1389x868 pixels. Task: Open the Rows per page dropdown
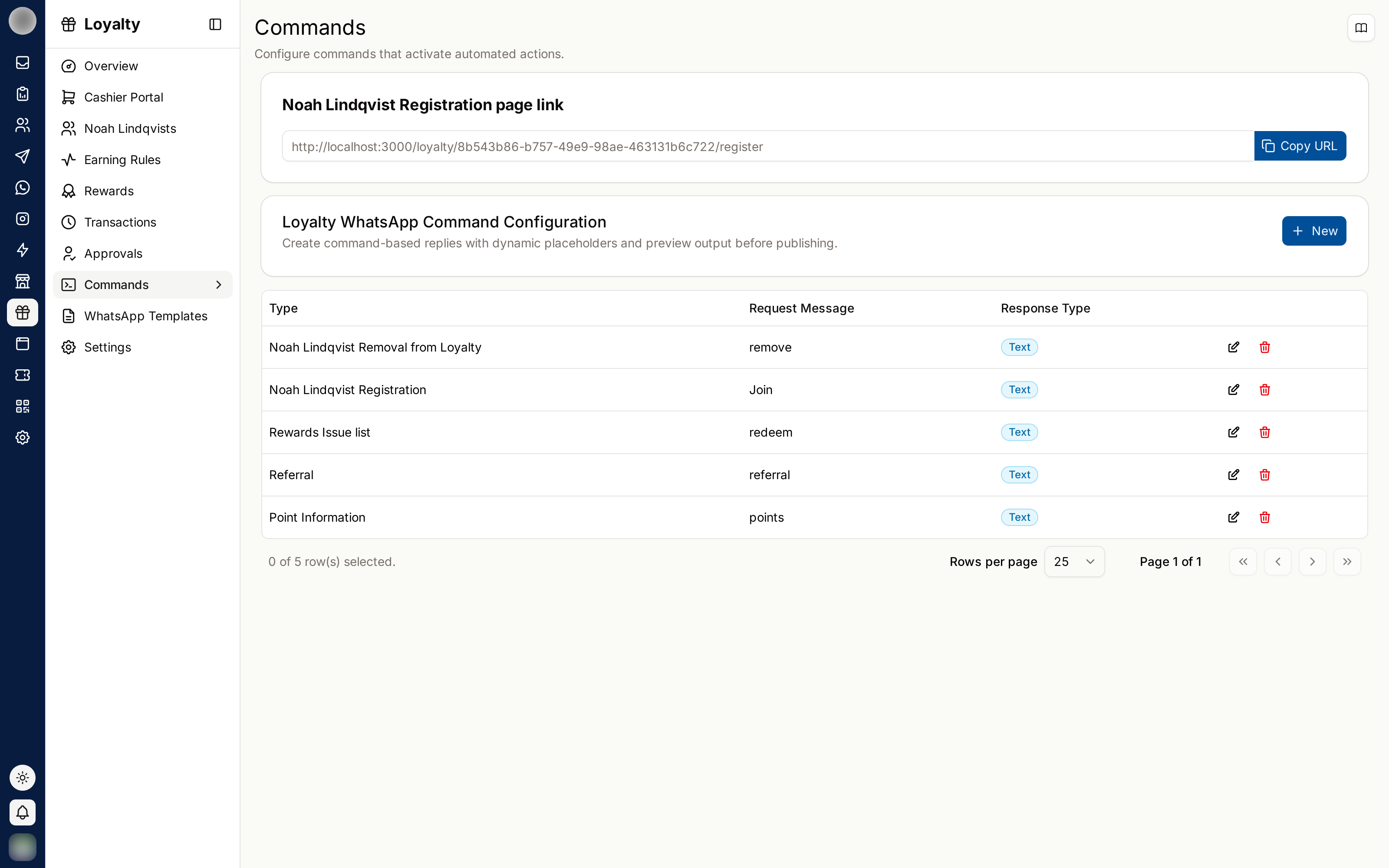pos(1074,562)
